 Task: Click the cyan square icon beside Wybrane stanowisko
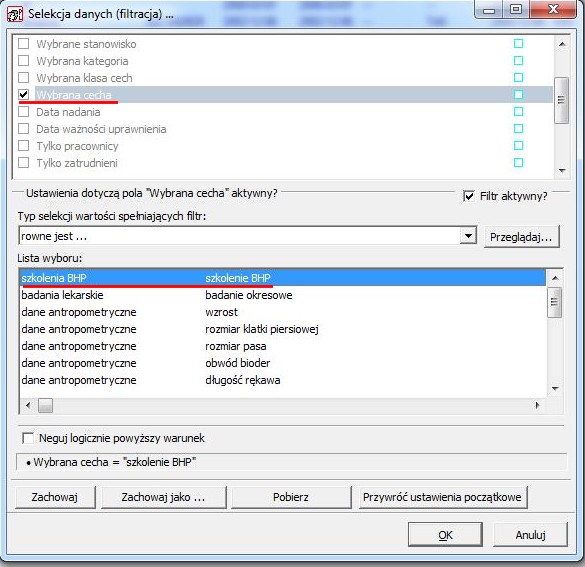tap(518, 44)
